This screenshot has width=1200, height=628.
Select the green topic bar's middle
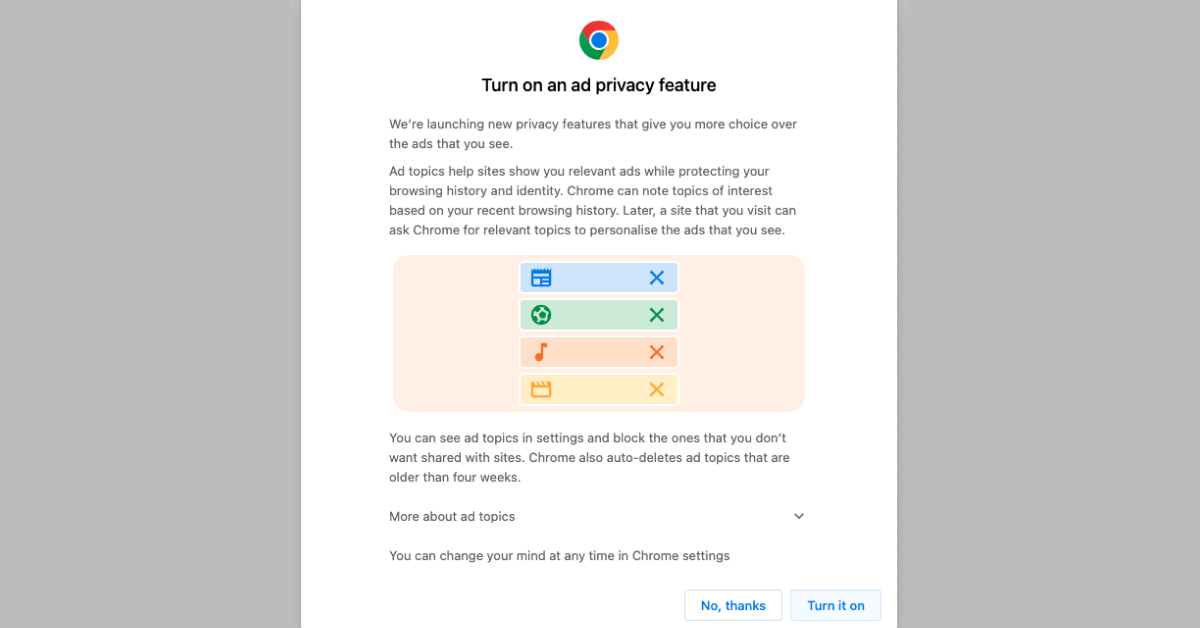pos(599,315)
